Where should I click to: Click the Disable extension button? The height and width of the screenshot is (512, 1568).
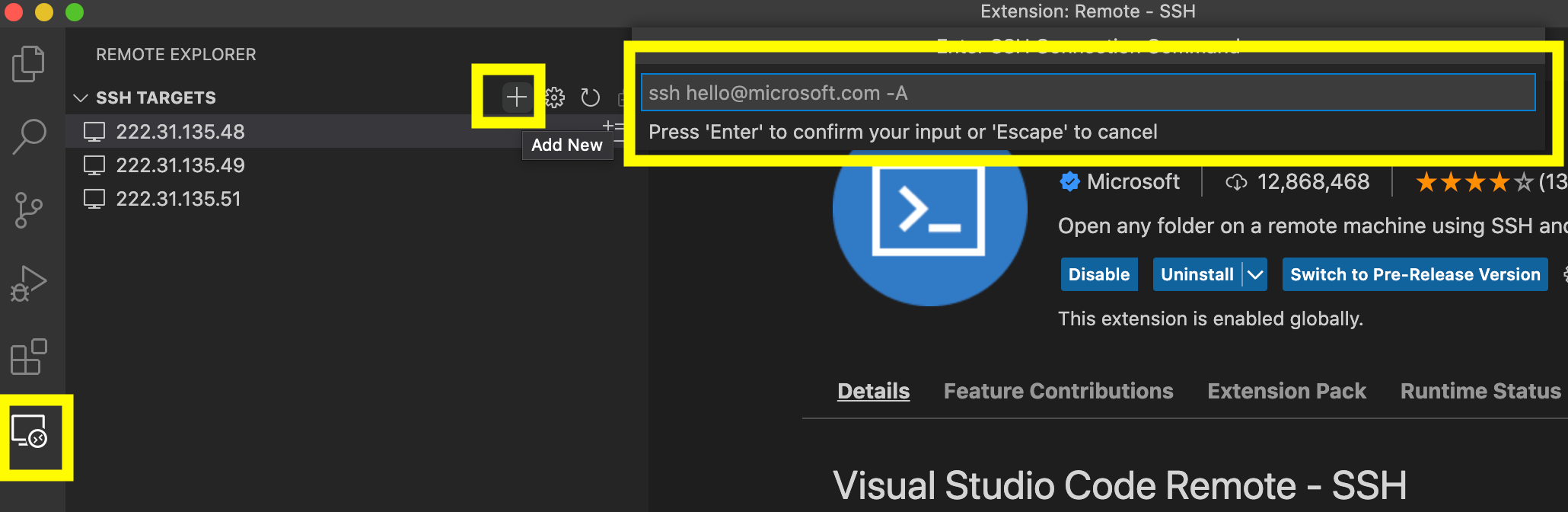click(1099, 274)
